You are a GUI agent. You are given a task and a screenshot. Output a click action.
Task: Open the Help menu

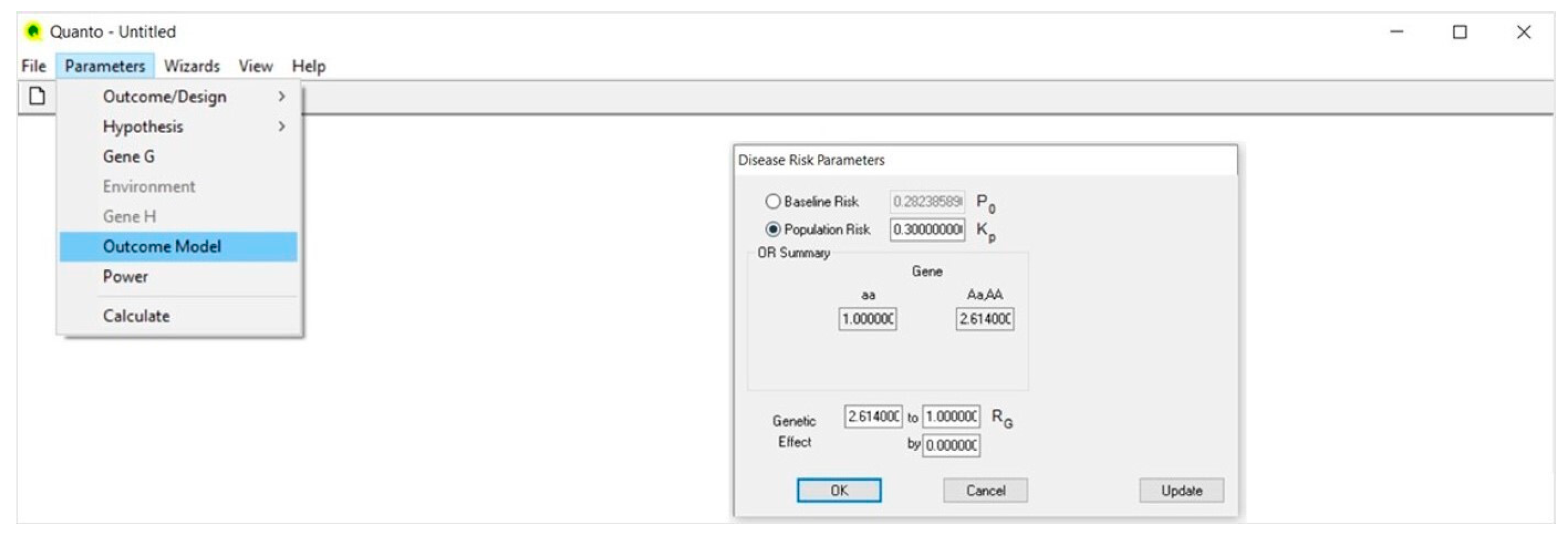pos(308,66)
